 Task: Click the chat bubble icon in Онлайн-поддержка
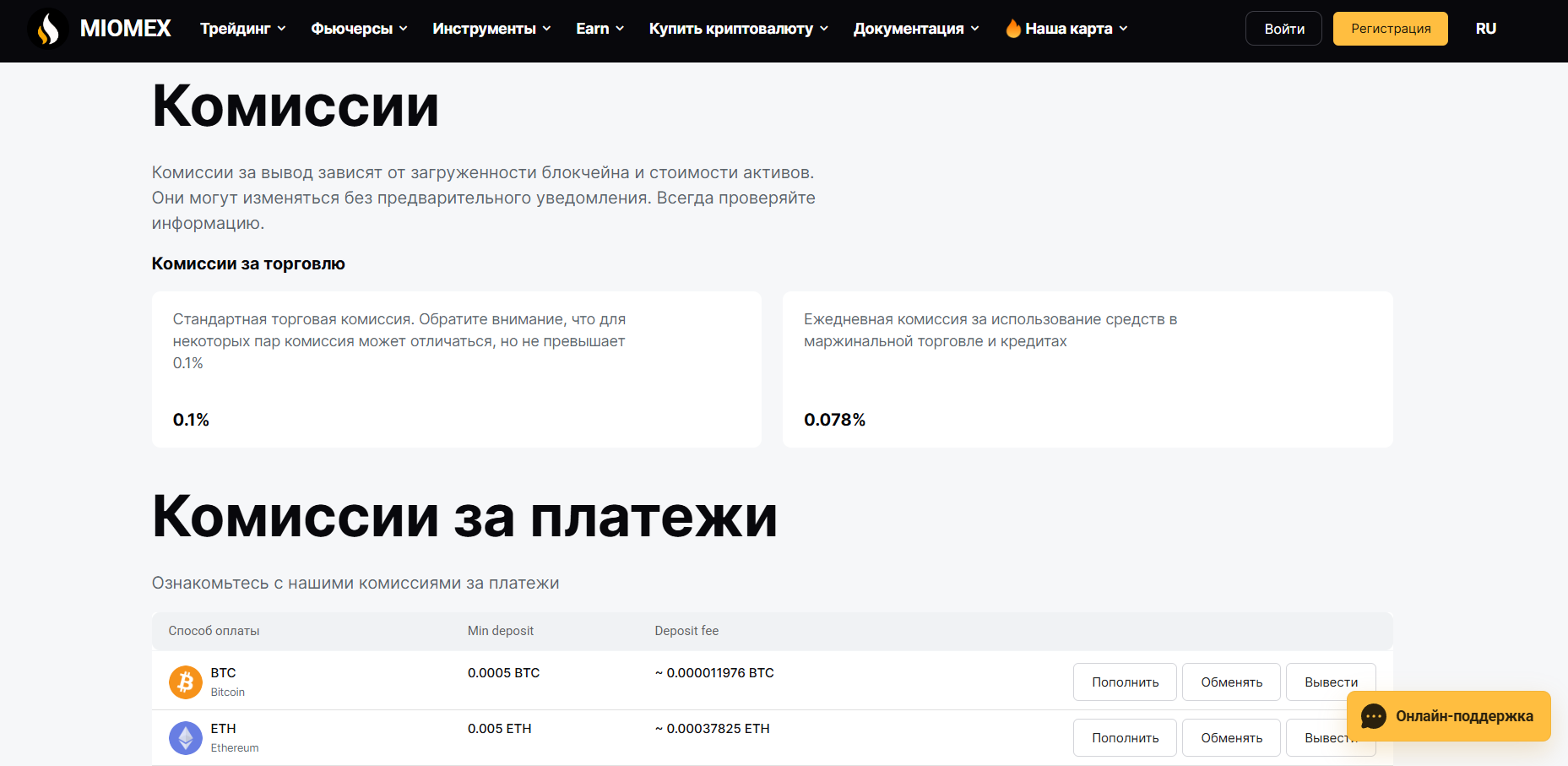pyautogui.click(x=1374, y=716)
